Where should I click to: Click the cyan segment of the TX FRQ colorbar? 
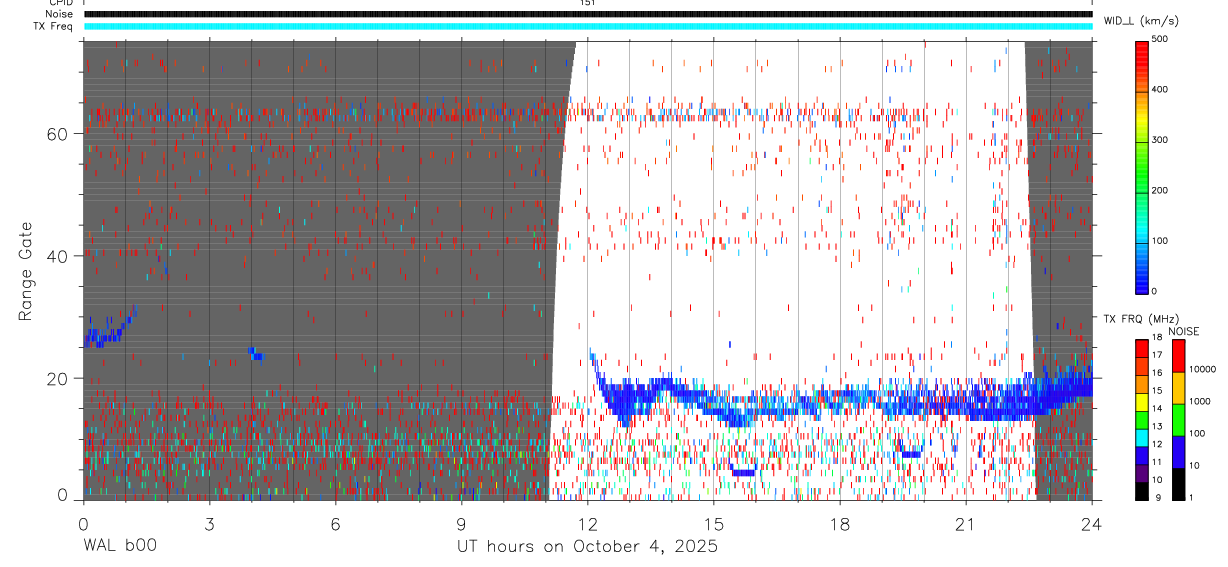tap(1142, 437)
